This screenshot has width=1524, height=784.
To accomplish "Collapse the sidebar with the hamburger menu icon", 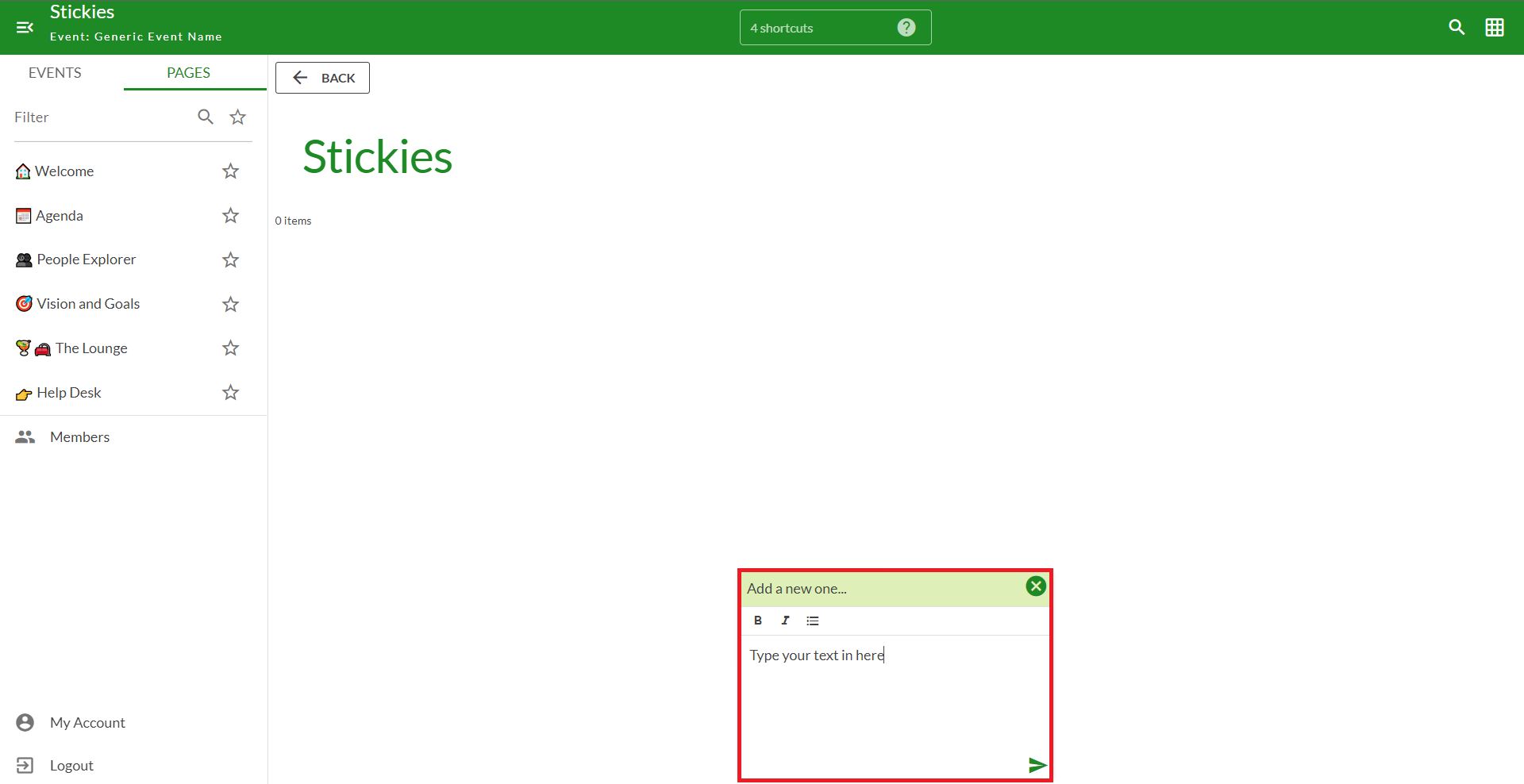I will click(x=25, y=28).
